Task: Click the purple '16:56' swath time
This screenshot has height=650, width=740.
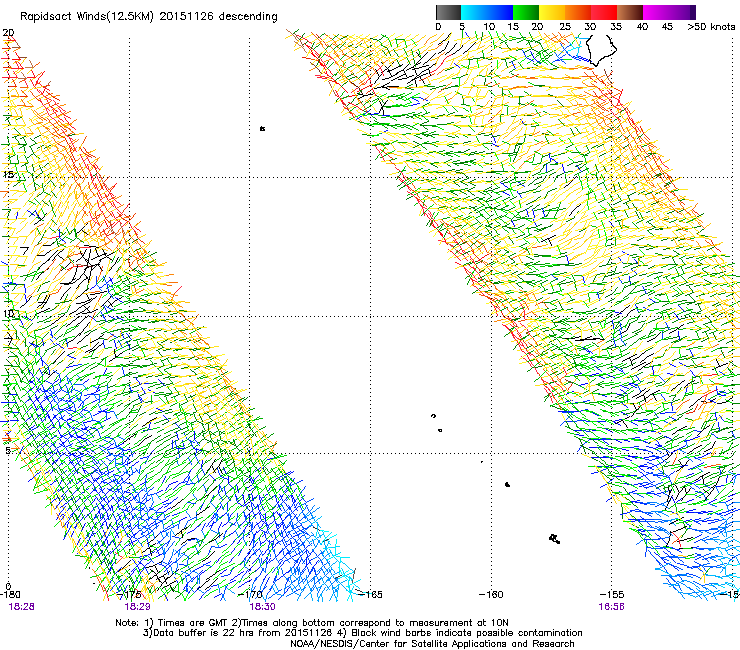Action: pyautogui.click(x=611, y=607)
